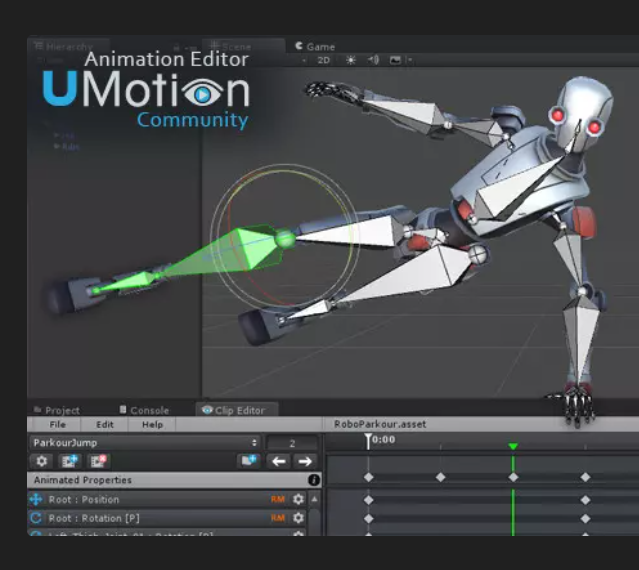Screen dimensions: 639x570
Task: Open the Root : Rotation [P] gear menu
Action: [x=298, y=518]
